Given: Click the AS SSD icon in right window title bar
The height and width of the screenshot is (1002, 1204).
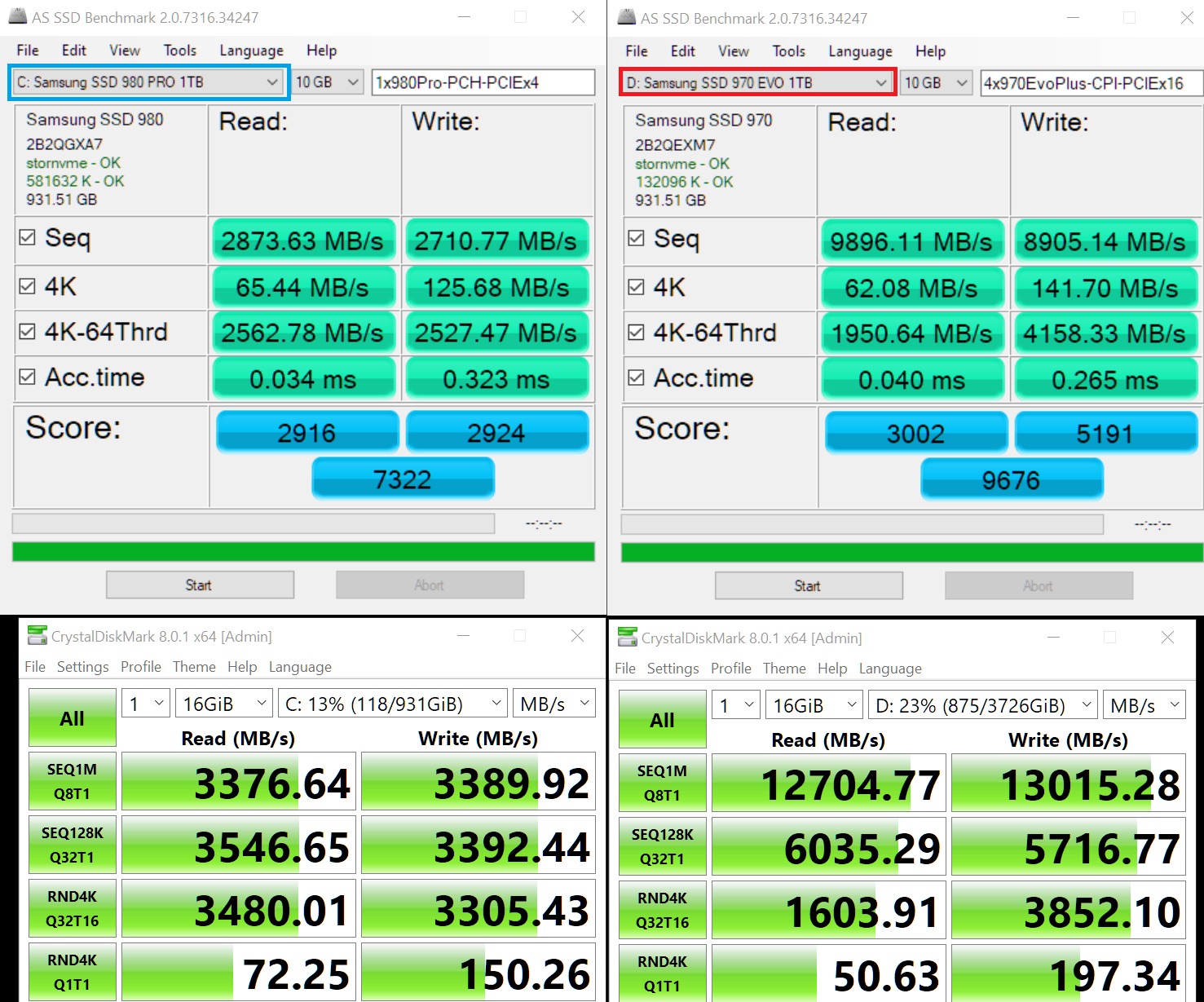Looking at the screenshot, I should point(626,17).
